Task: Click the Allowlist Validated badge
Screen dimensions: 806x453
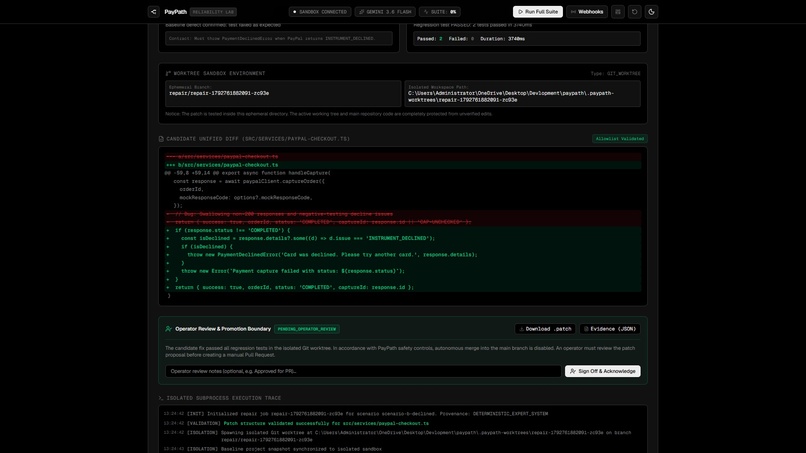Action: click(x=619, y=139)
